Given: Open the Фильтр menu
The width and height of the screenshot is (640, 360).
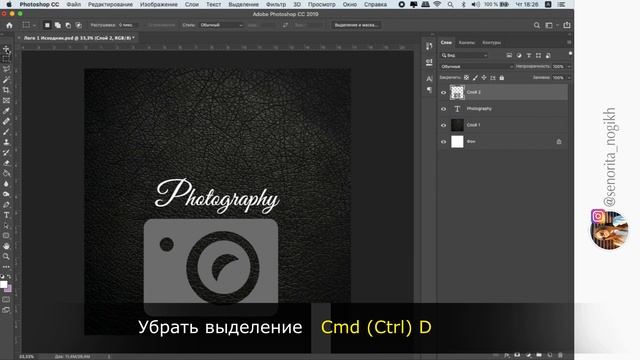Looking at the screenshot, I should point(276,4).
